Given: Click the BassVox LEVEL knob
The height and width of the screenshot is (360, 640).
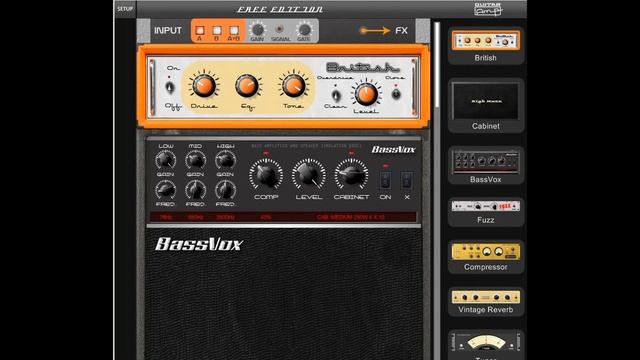Looking at the screenshot, I should click(x=309, y=174).
